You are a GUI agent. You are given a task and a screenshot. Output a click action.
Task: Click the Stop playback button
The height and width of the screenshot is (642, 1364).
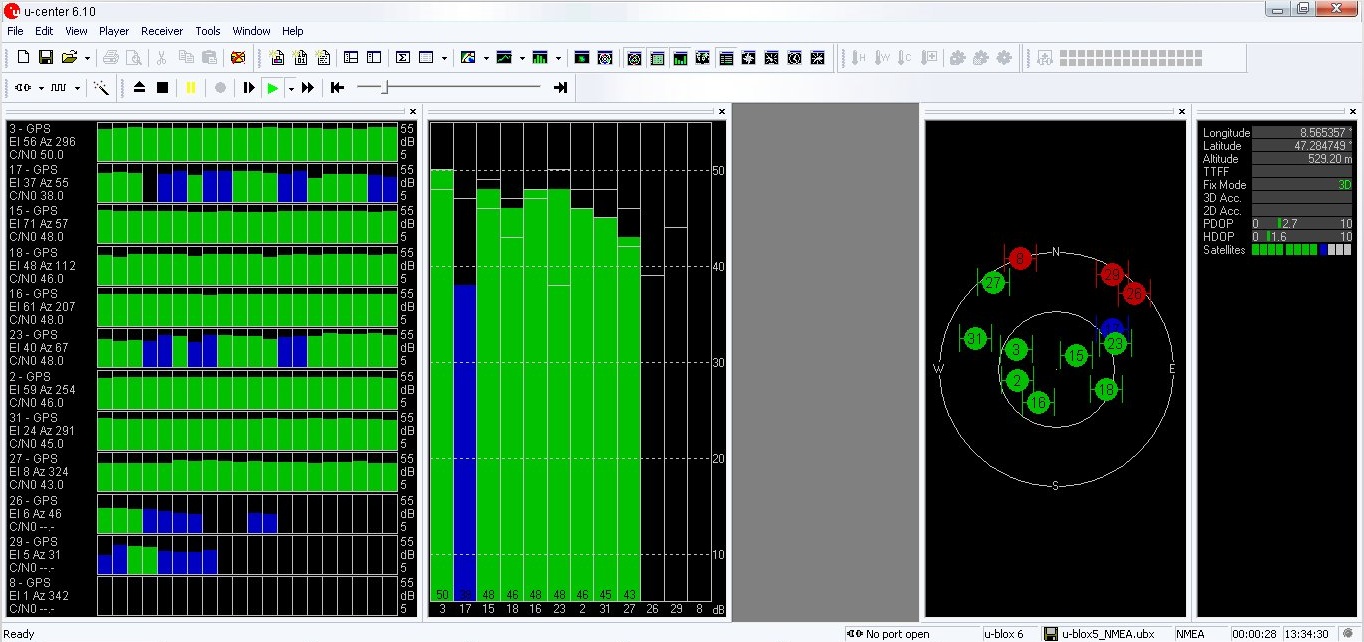tap(162, 88)
